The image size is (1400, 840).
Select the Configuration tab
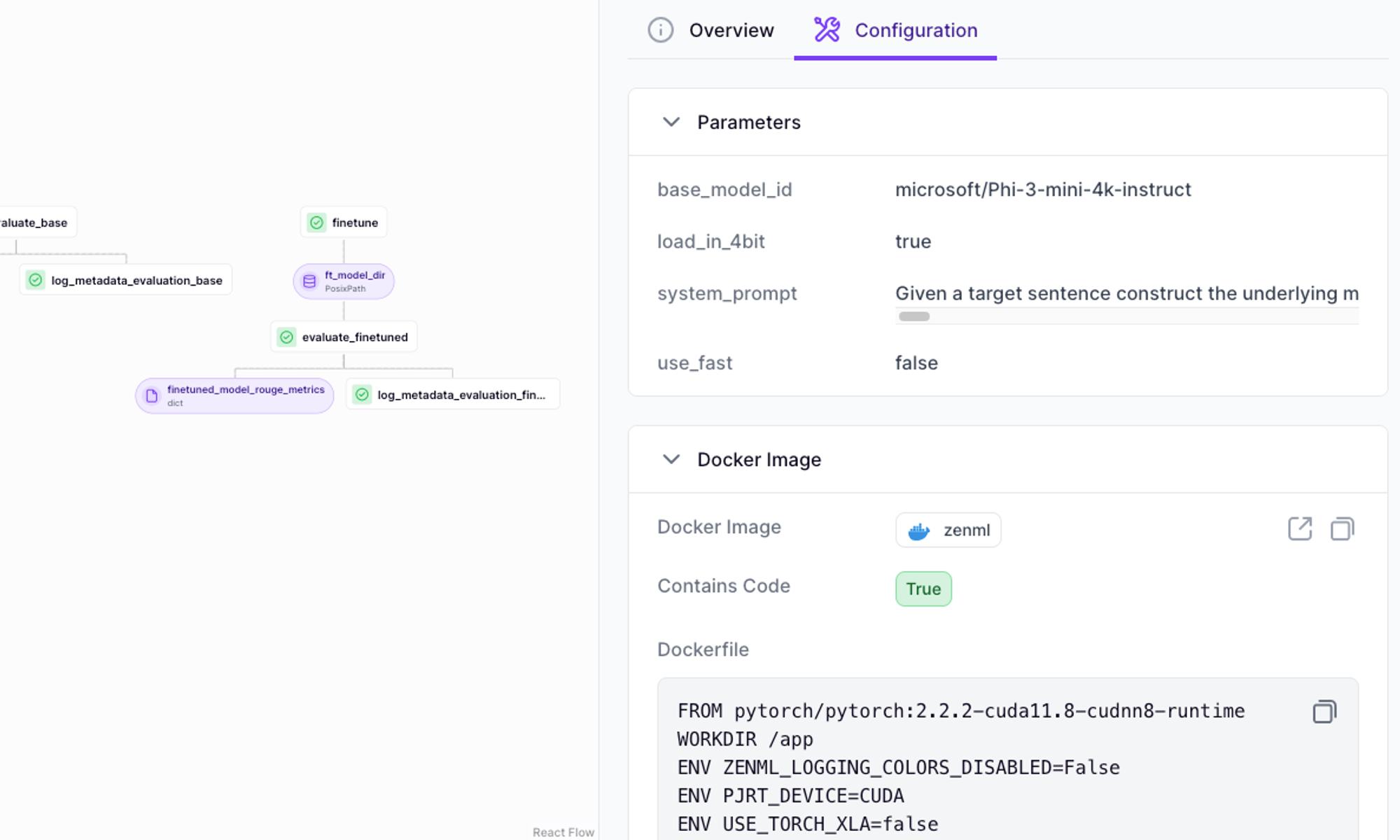click(895, 30)
